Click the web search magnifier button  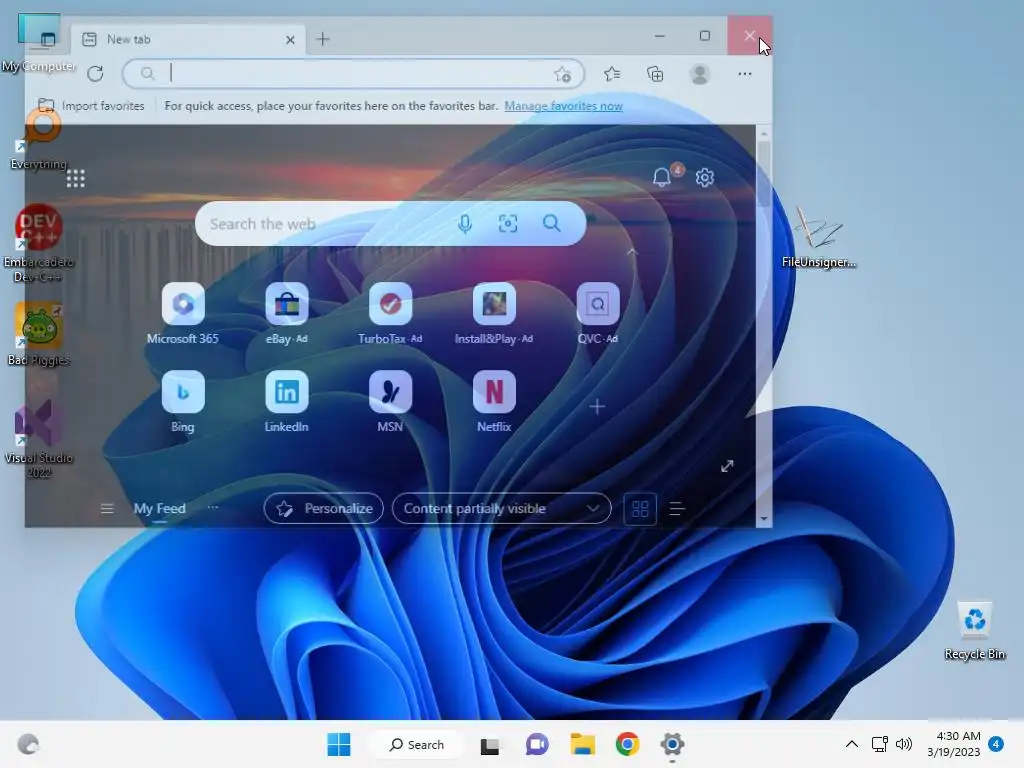pos(552,223)
